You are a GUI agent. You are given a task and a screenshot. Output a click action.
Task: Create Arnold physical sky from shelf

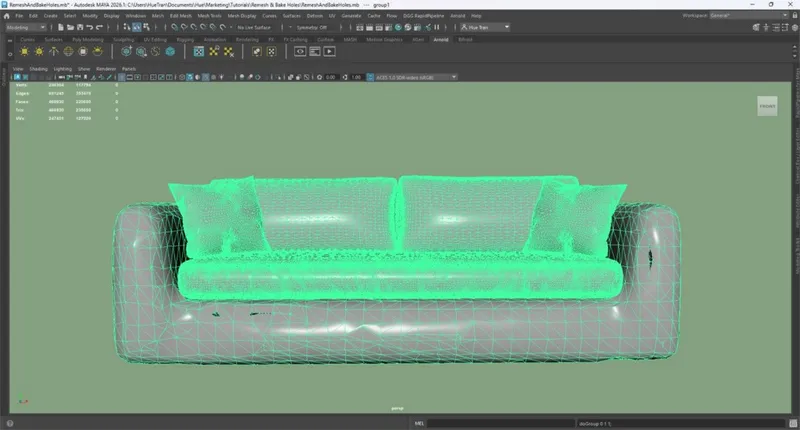pyautogui.click(x=97, y=52)
